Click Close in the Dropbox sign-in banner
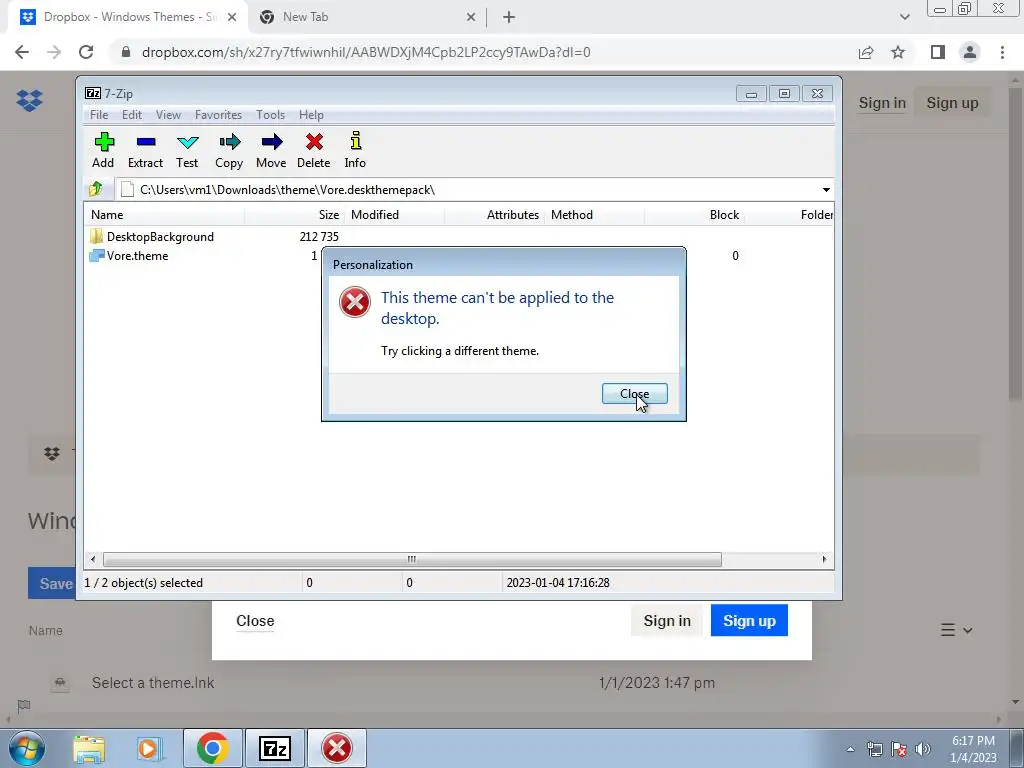 (x=255, y=620)
